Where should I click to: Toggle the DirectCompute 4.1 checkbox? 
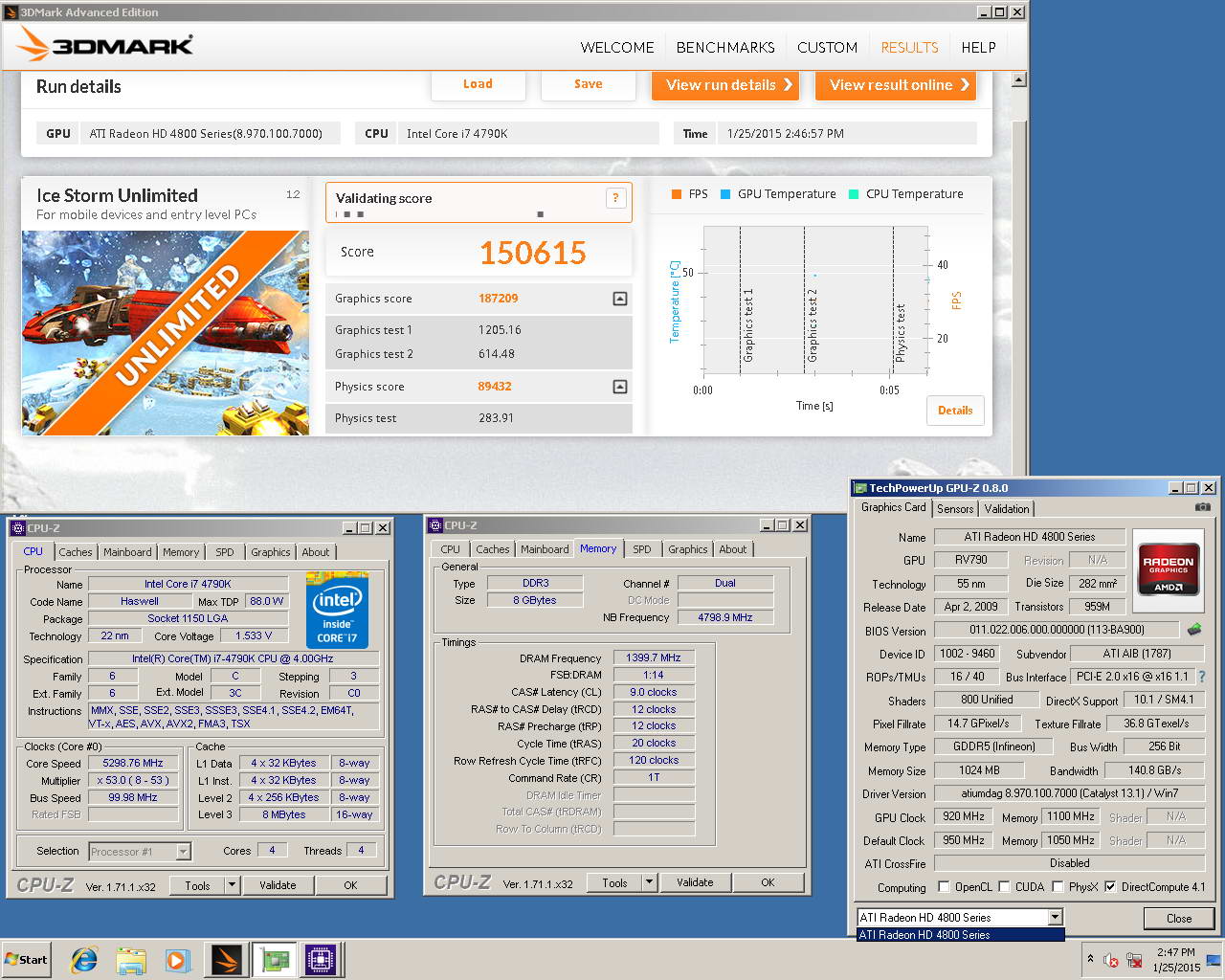click(1110, 887)
